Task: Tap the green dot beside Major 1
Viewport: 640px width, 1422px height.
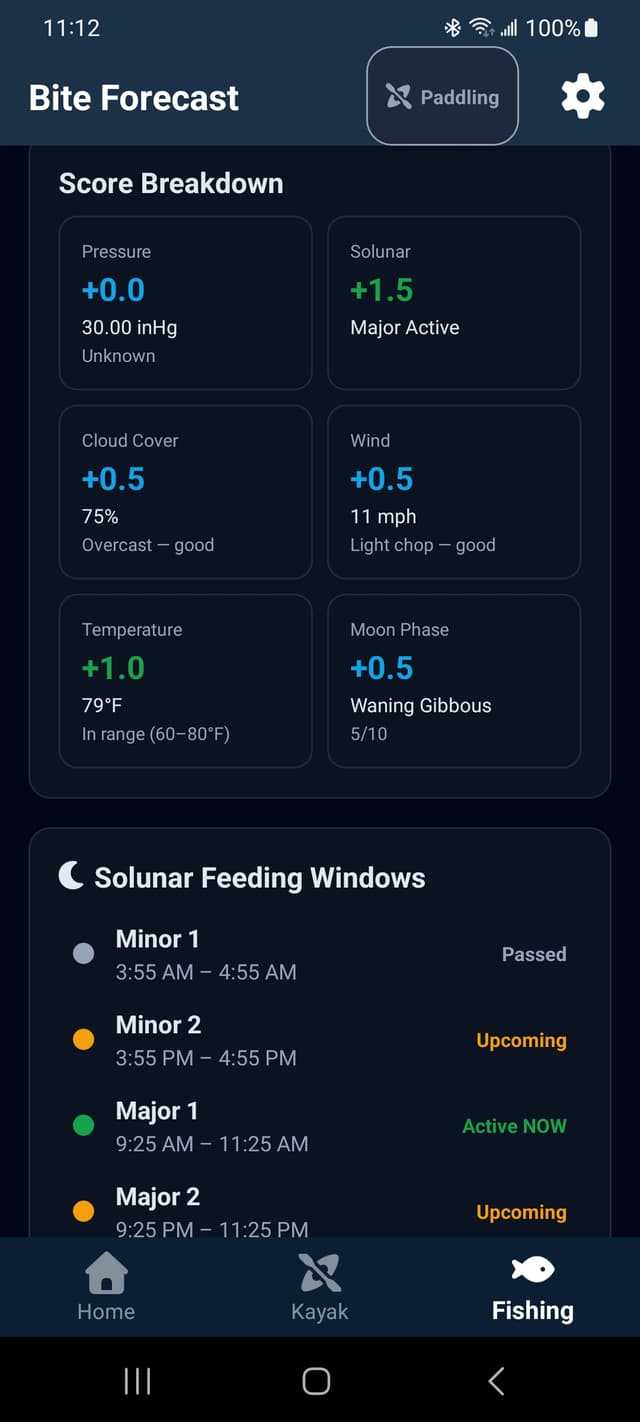Action: [x=83, y=1125]
